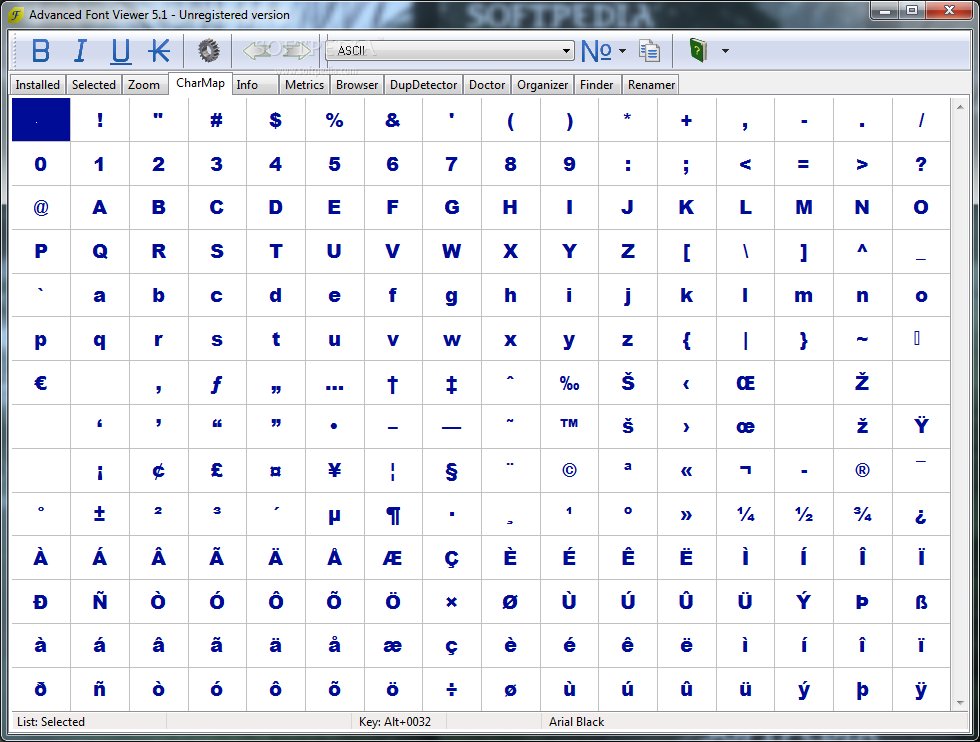Image resolution: width=980 pixels, height=742 pixels.
Task: Select the ™ trademark character cell
Action: pos(569,426)
